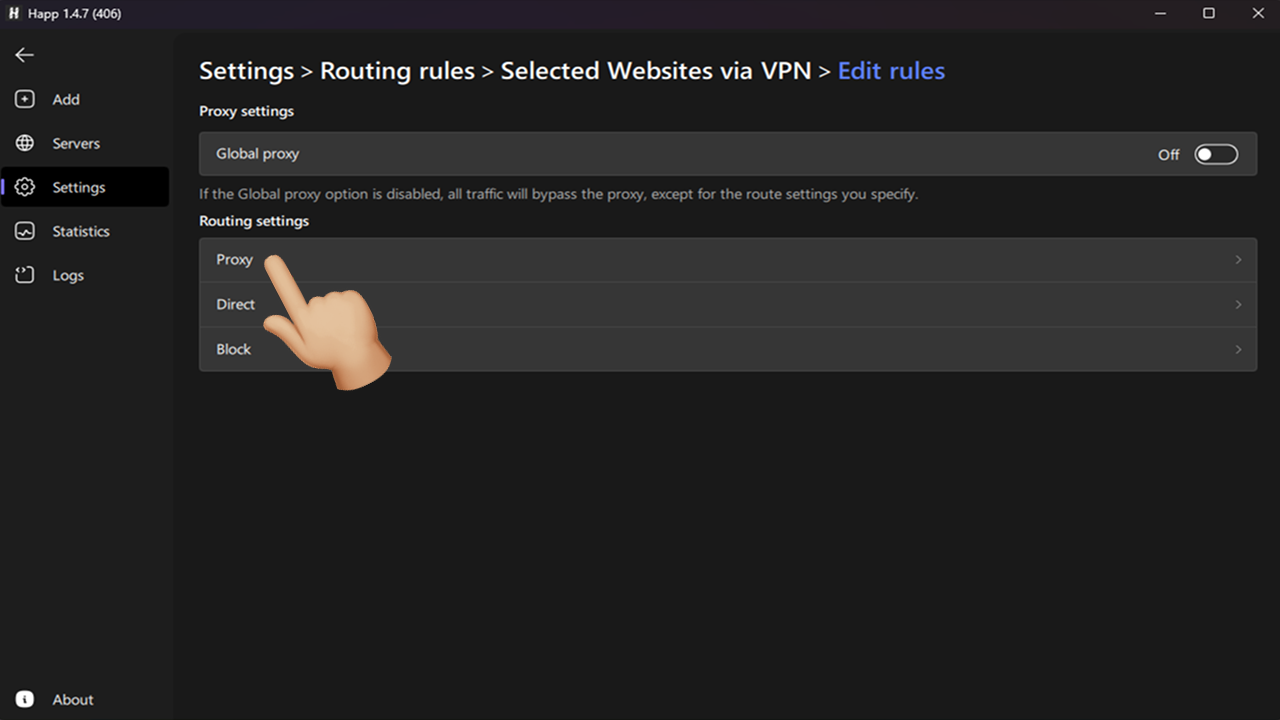
Task: Open Settings via the gear icon
Action: (x=23, y=187)
